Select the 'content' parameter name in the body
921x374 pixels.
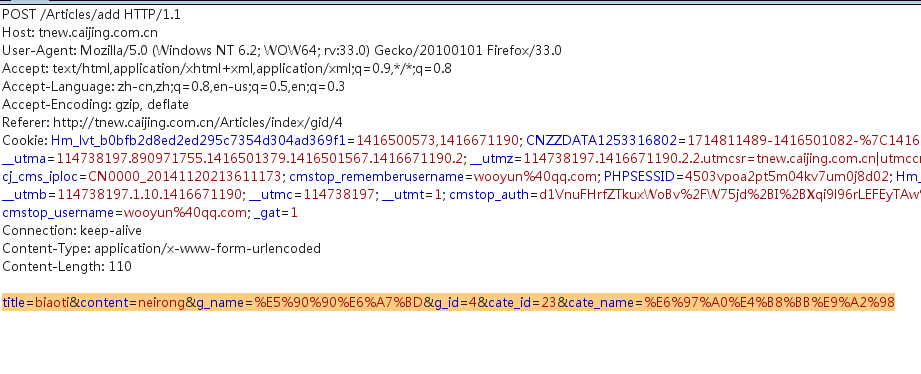tap(103, 302)
